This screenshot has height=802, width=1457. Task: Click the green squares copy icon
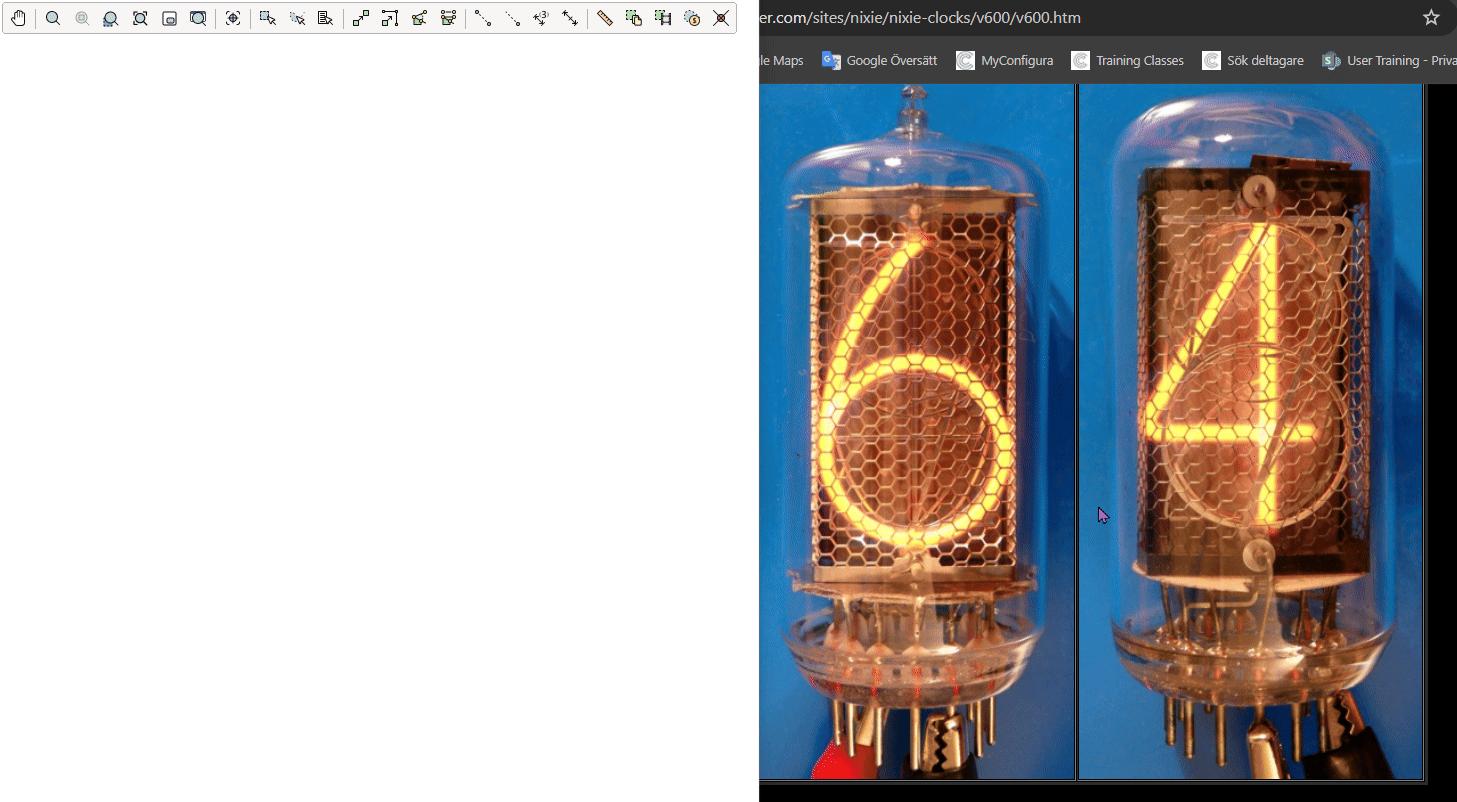pos(634,18)
